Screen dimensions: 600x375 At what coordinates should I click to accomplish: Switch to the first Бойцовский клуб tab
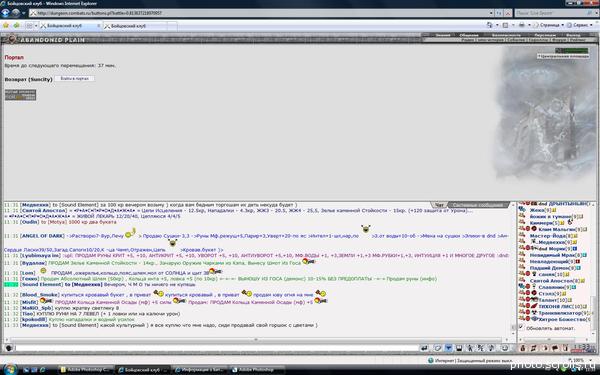pyautogui.click(x=70, y=26)
